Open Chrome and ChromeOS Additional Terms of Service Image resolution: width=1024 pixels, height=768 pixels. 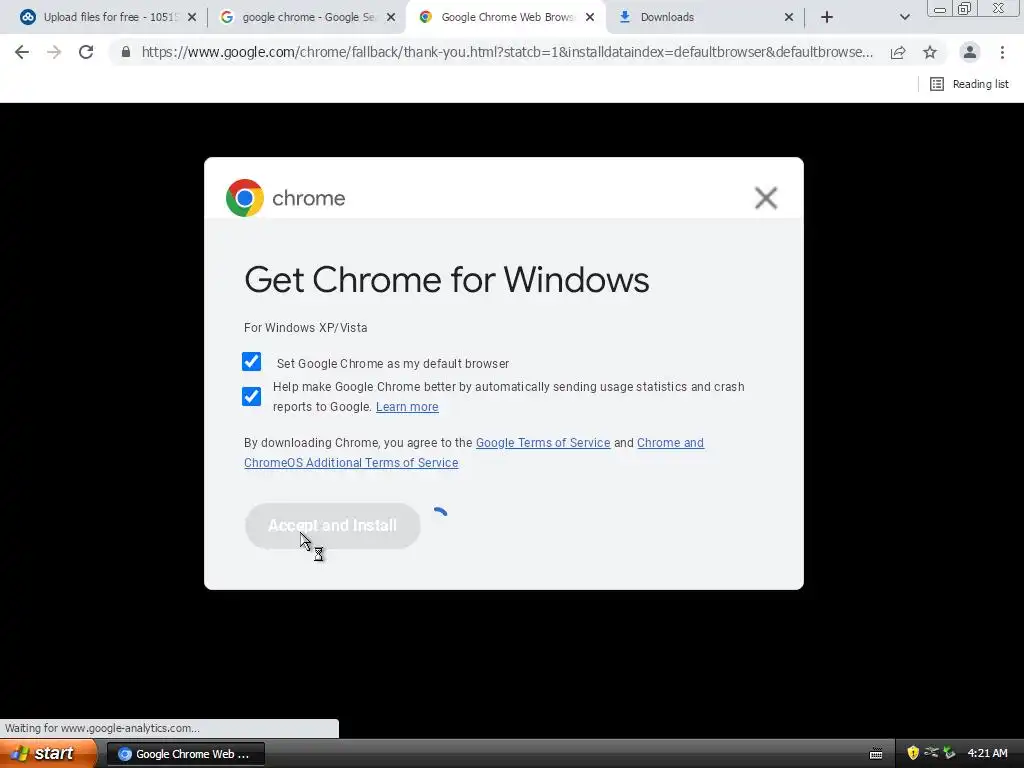474,453
